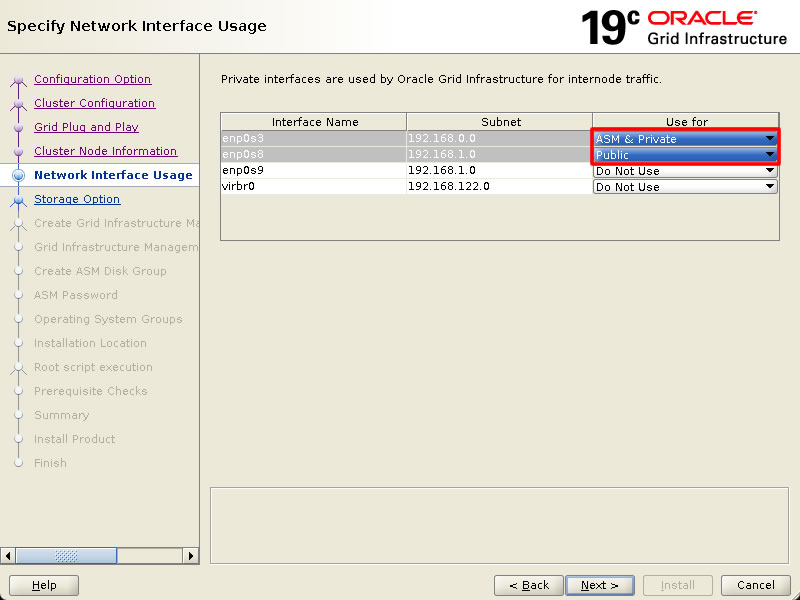Open the Configuration Option step link
This screenshot has height=600, width=800.
[x=92, y=79]
